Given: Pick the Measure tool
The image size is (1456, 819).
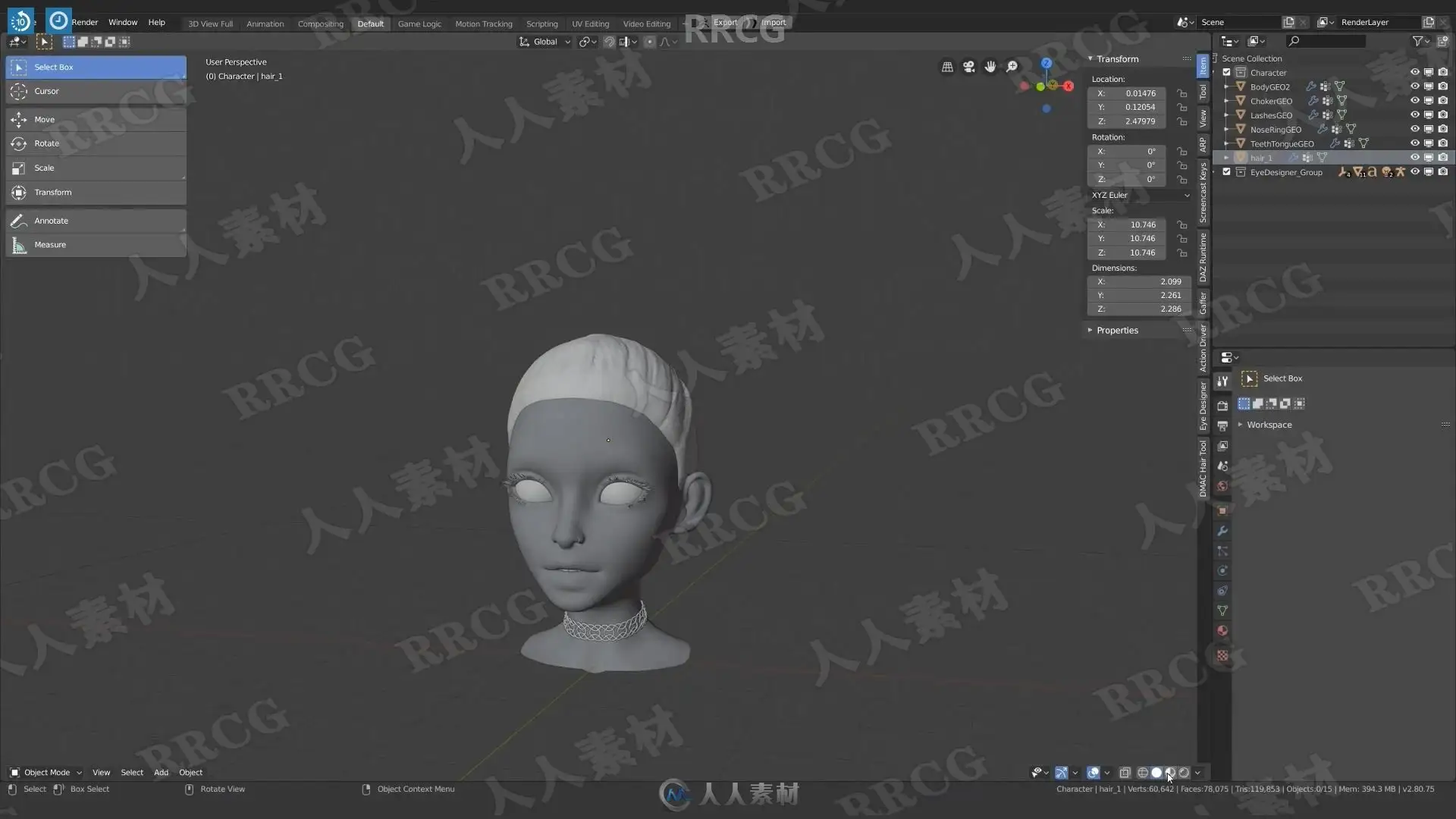Looking at the screenshot, I should pyautogui.click(x=50, y=245).
